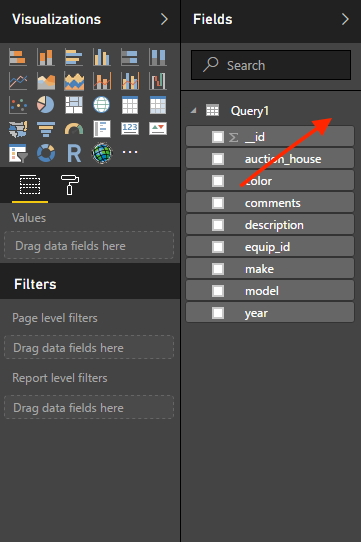Pick the 100% stacked bar chart
Image resolution: width=361 pixels, height=542 pixels.
(130, 57)
